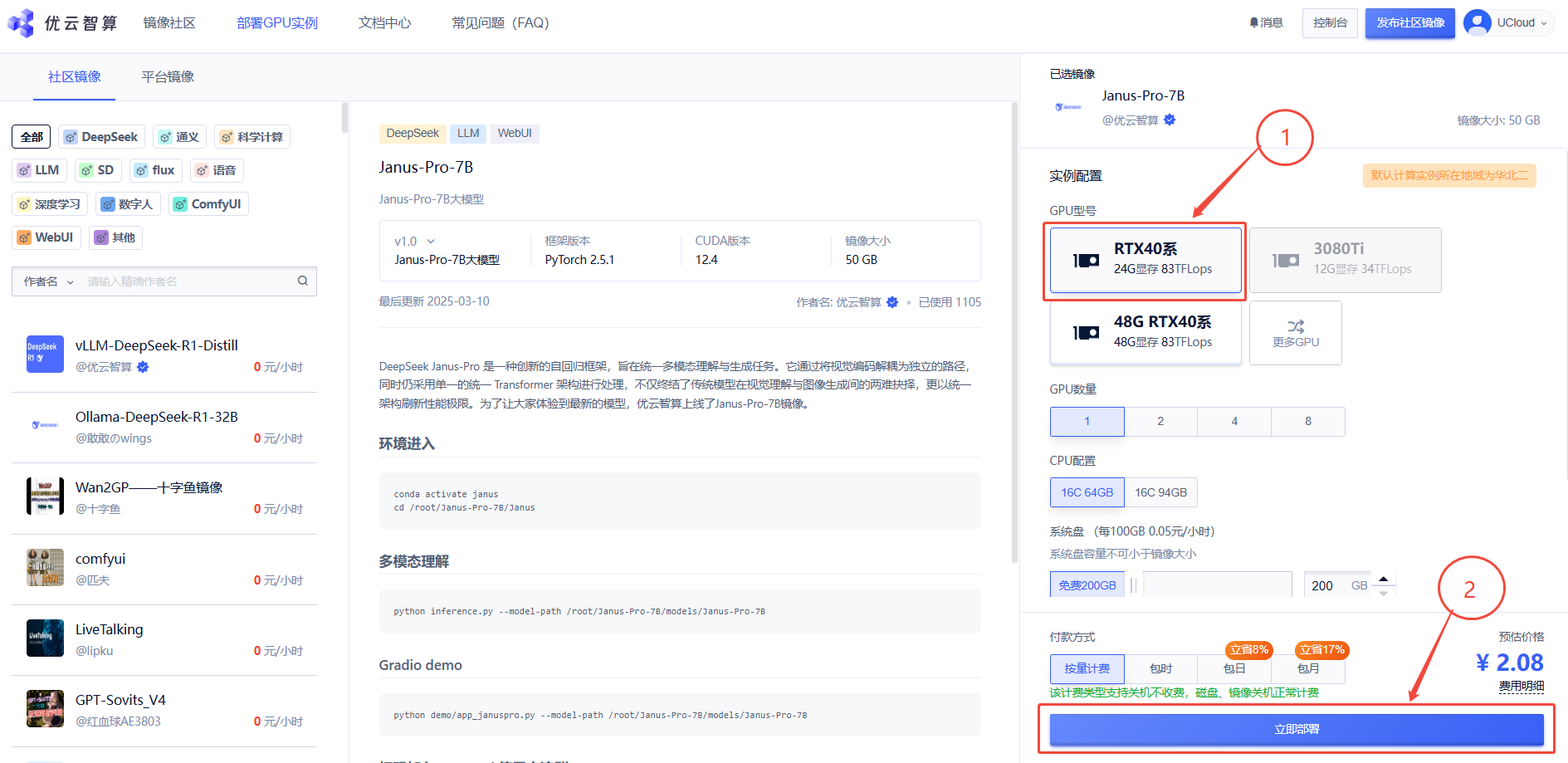1568x763 pixels.
Task: Click the image list panel scrollbar
Action: [344, 117]
